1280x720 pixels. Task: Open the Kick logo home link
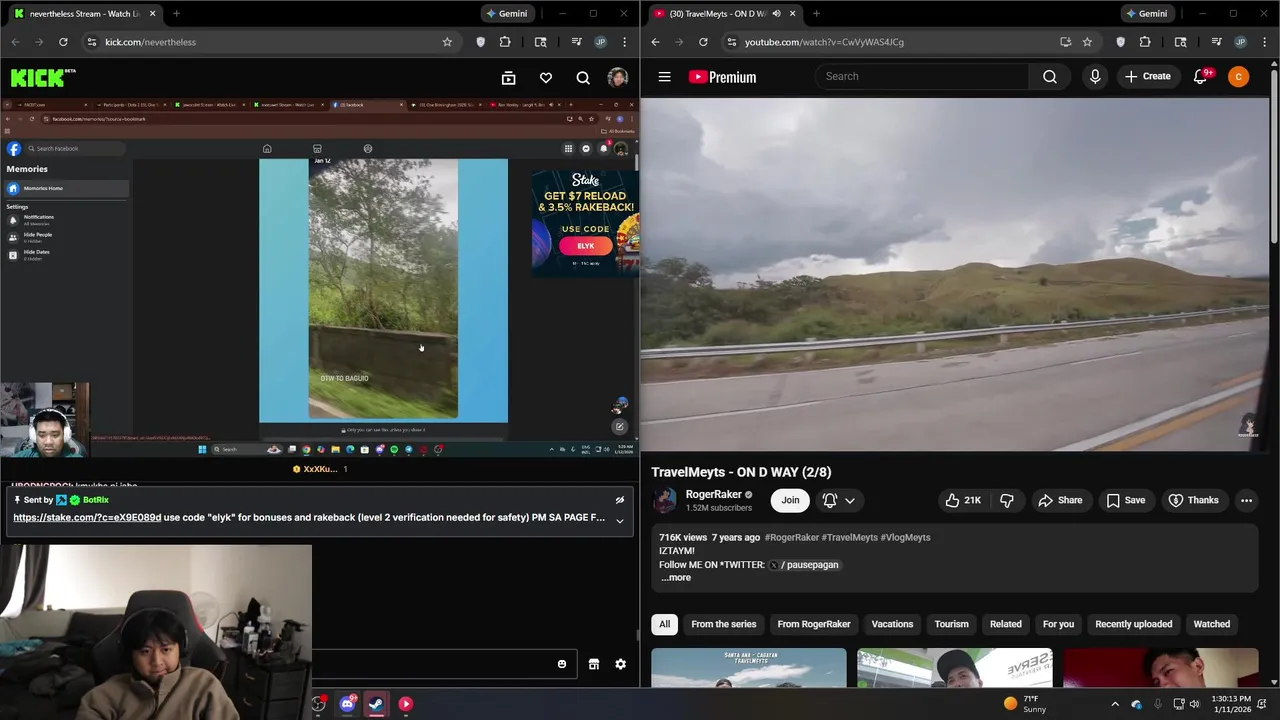[43, 77]
